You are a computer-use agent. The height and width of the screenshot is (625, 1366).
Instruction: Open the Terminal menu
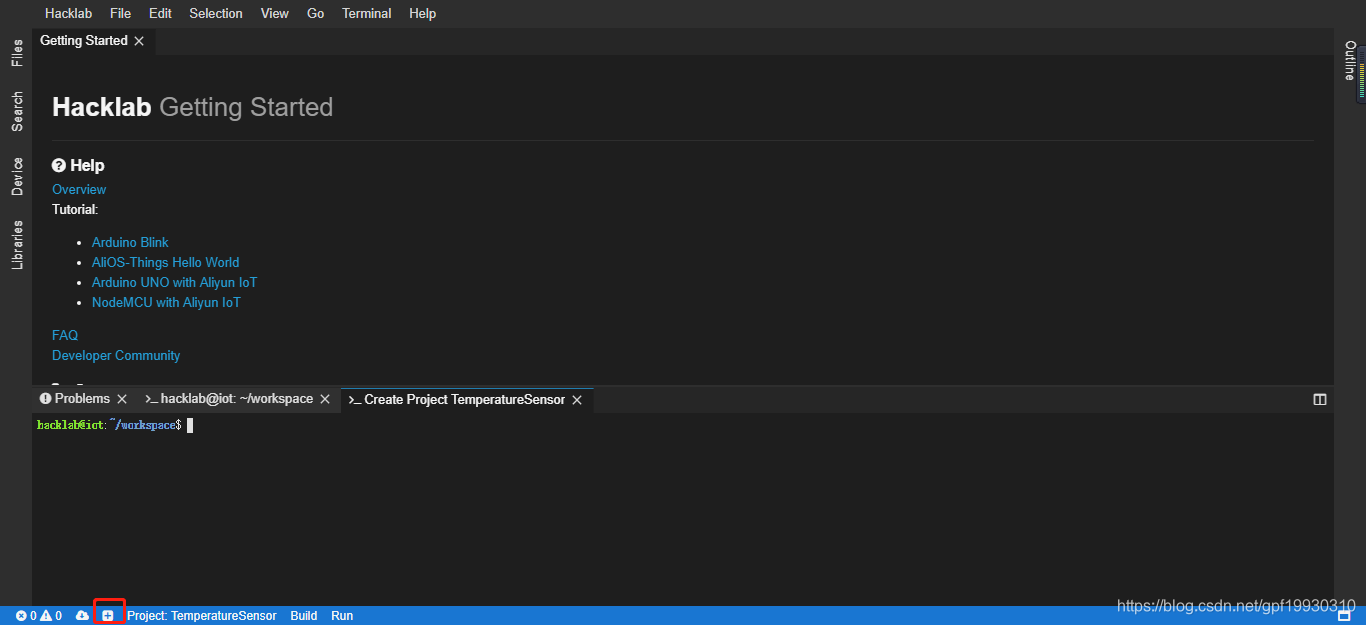[367, 13]
